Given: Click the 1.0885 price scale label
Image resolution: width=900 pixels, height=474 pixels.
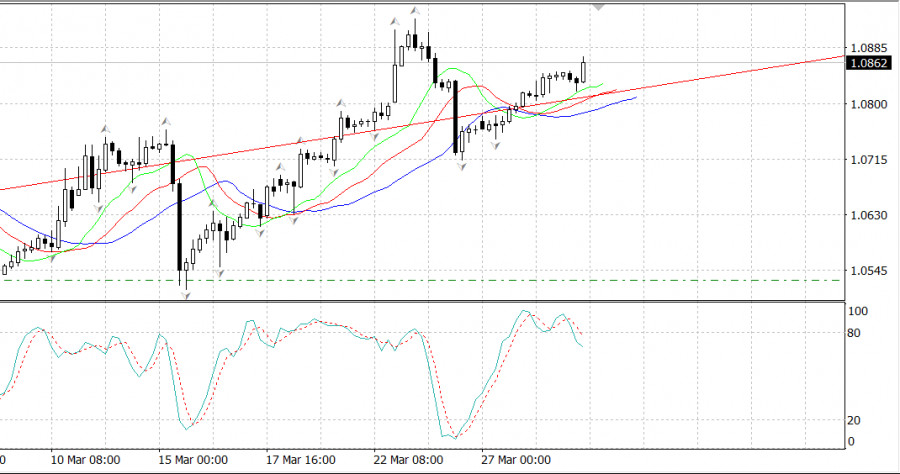Looking at the screenshot, I should point(869,48).
